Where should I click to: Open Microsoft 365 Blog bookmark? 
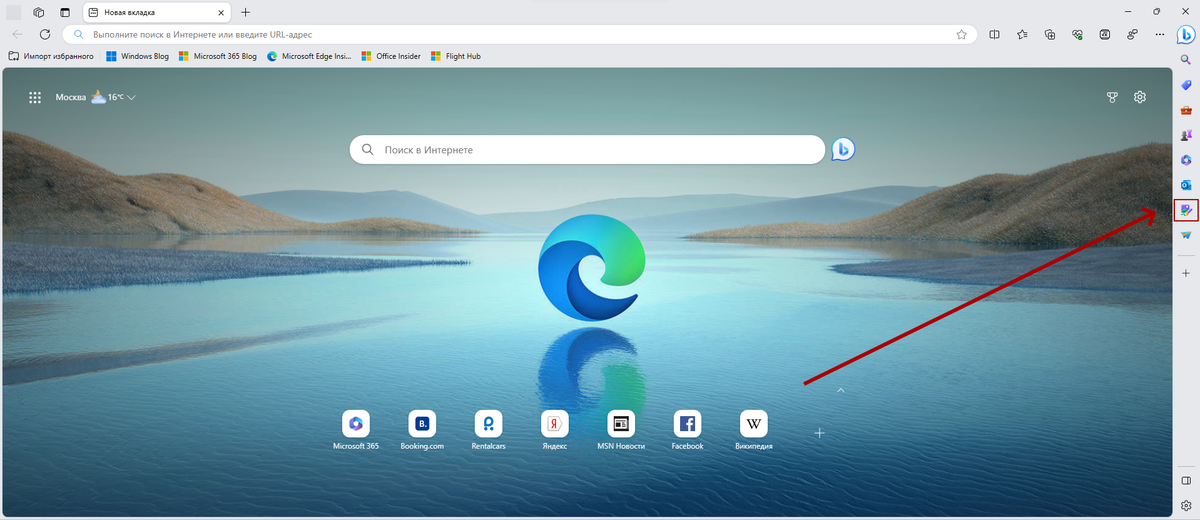(x=217, y=56)
